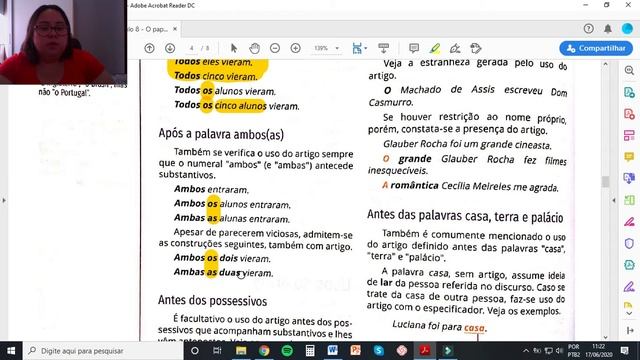The image size is (640, 360).
Task: Click the vertical scrollbar thumb
Action: pyautogui.click(x=605, y=181)
